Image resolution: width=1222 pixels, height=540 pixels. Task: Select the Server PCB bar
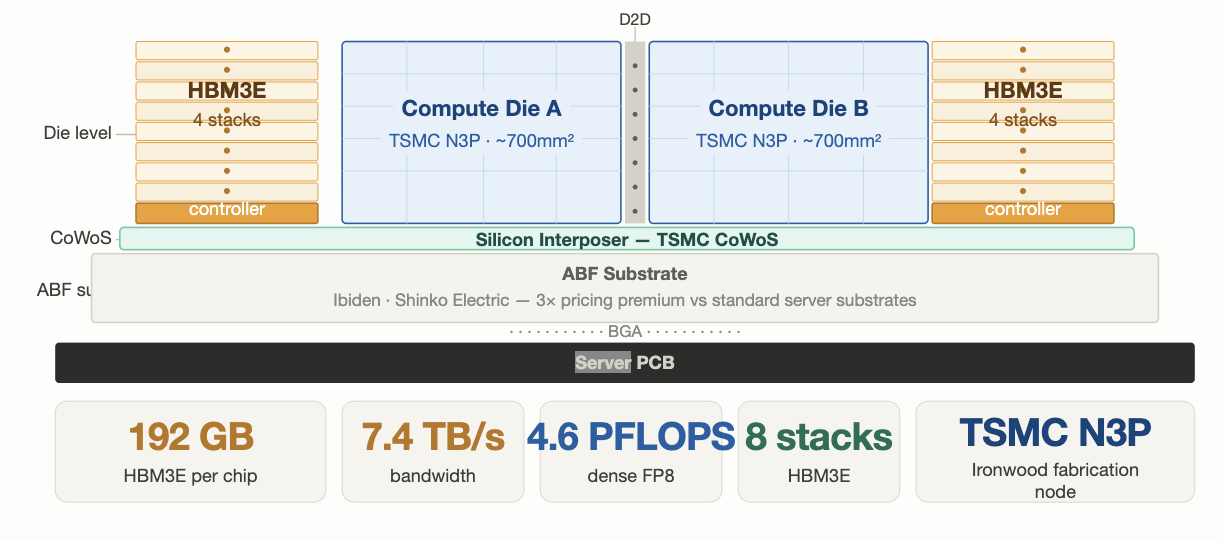[x=625, y=362]
